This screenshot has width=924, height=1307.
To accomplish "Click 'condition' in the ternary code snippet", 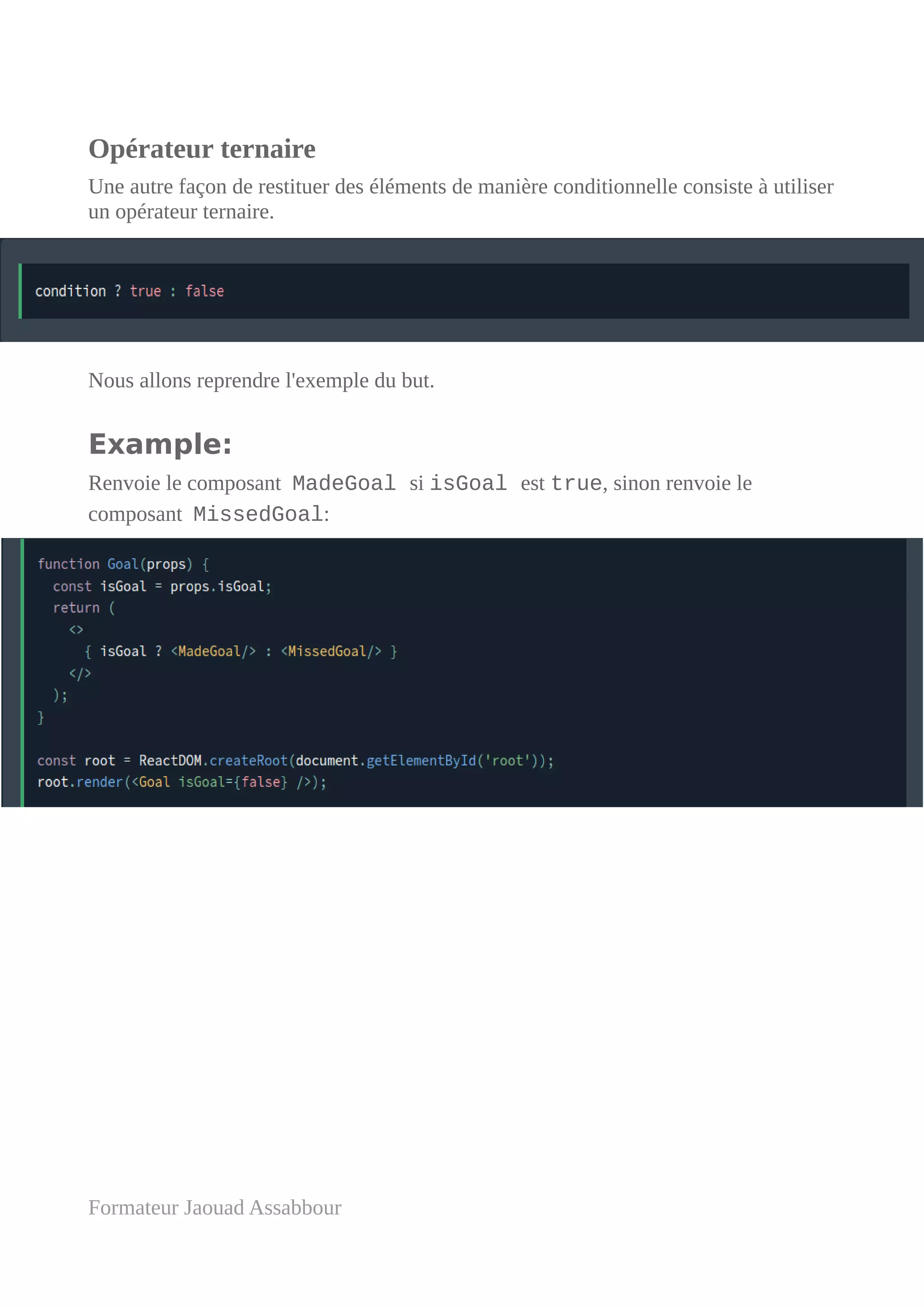I will point(70,292).
